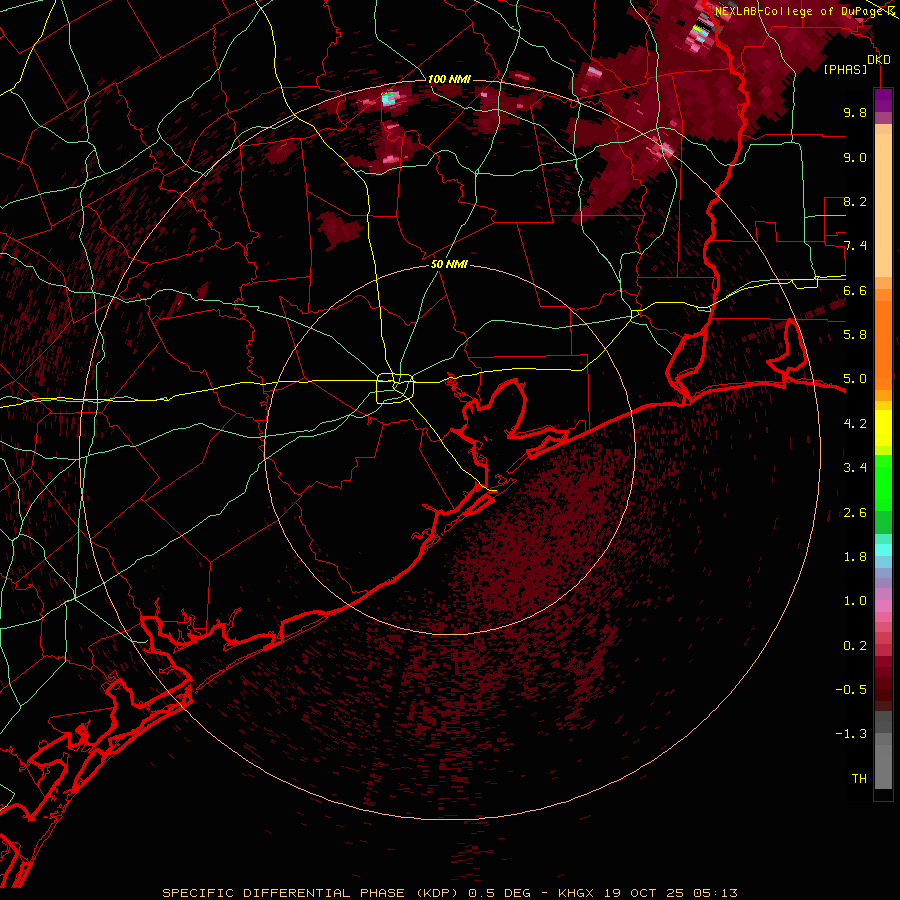
Task: Click the 1.0 value on the color scale
Action: (x=855, y=601)
